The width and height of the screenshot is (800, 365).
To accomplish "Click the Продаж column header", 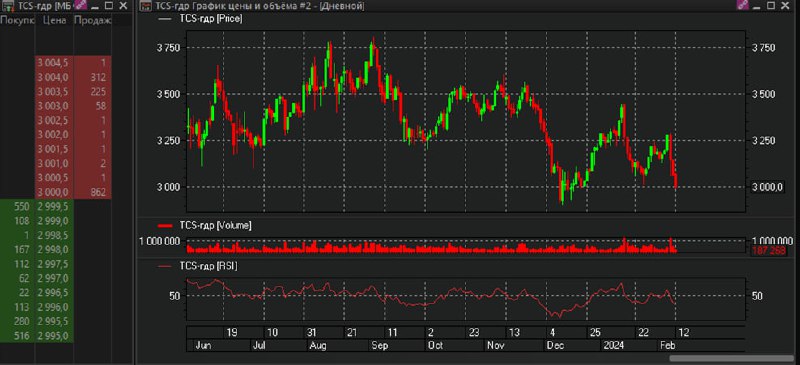I will click(93, 20).
